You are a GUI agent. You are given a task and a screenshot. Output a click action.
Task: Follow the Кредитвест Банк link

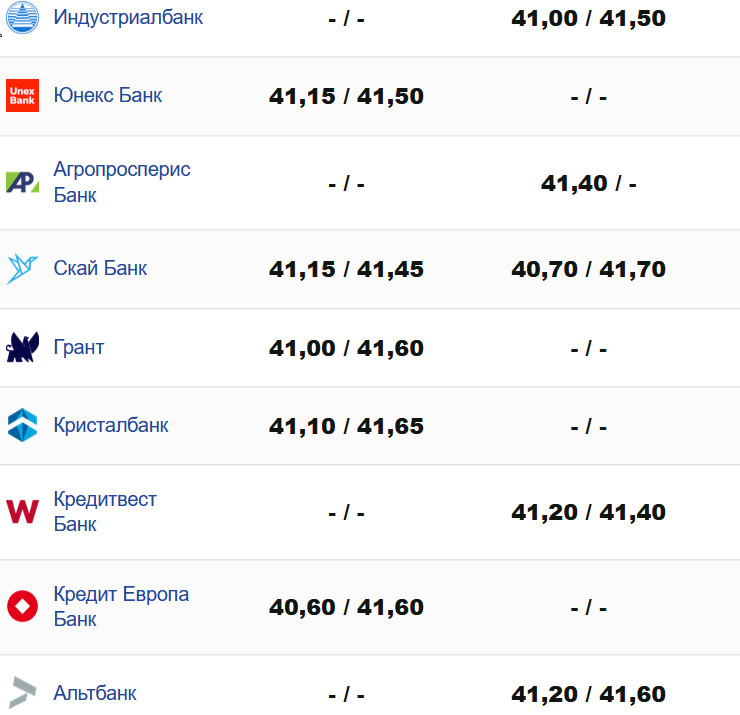pyautogui.click(x=105, y=511)
